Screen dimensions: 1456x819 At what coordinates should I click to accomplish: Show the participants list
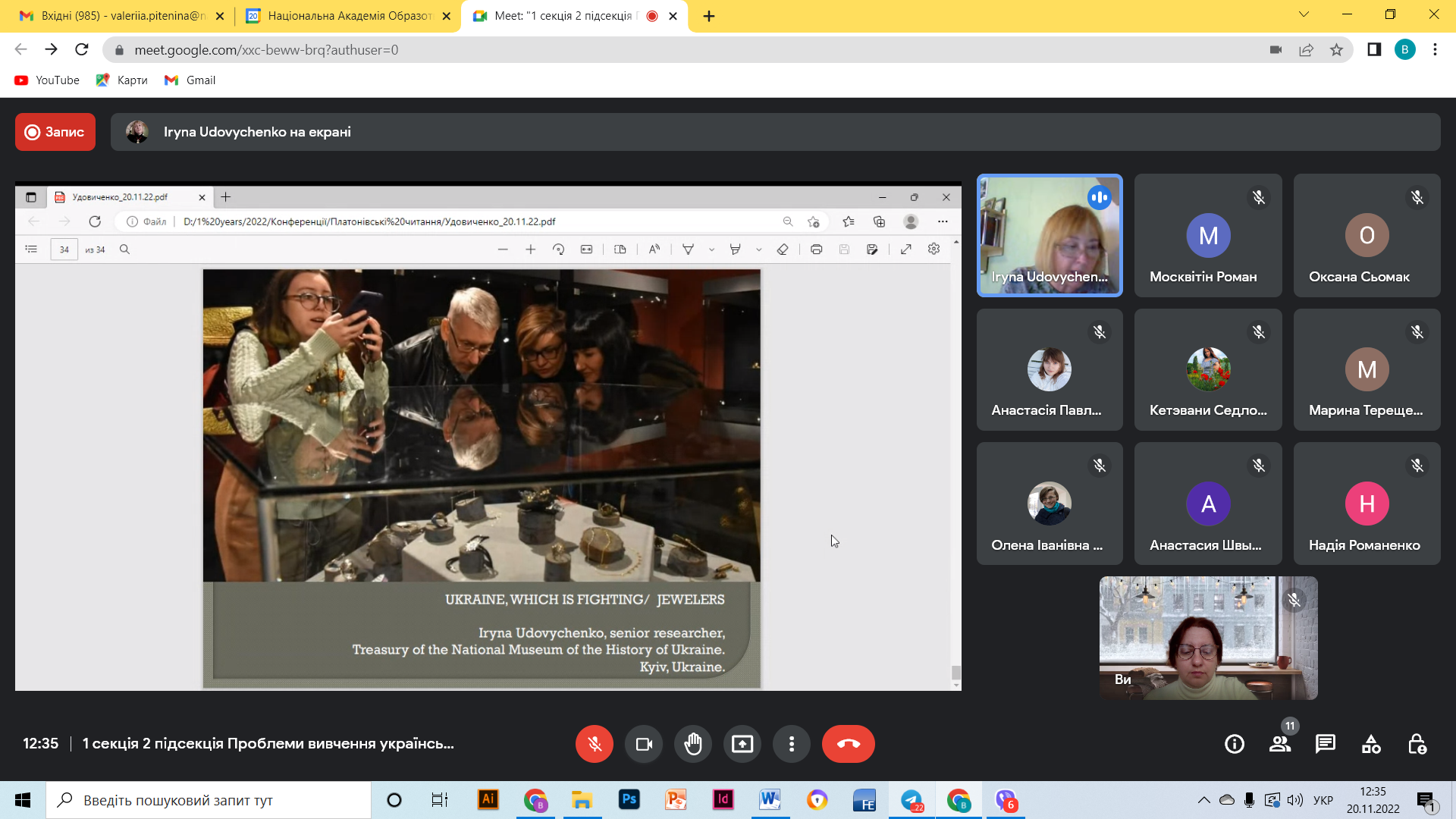[1280, 744]
